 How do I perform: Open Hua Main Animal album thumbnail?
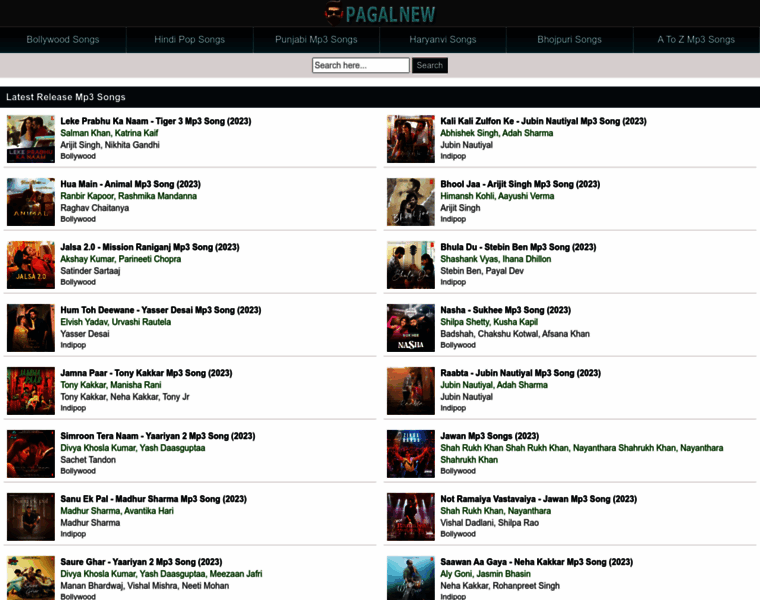pos(31,202)
